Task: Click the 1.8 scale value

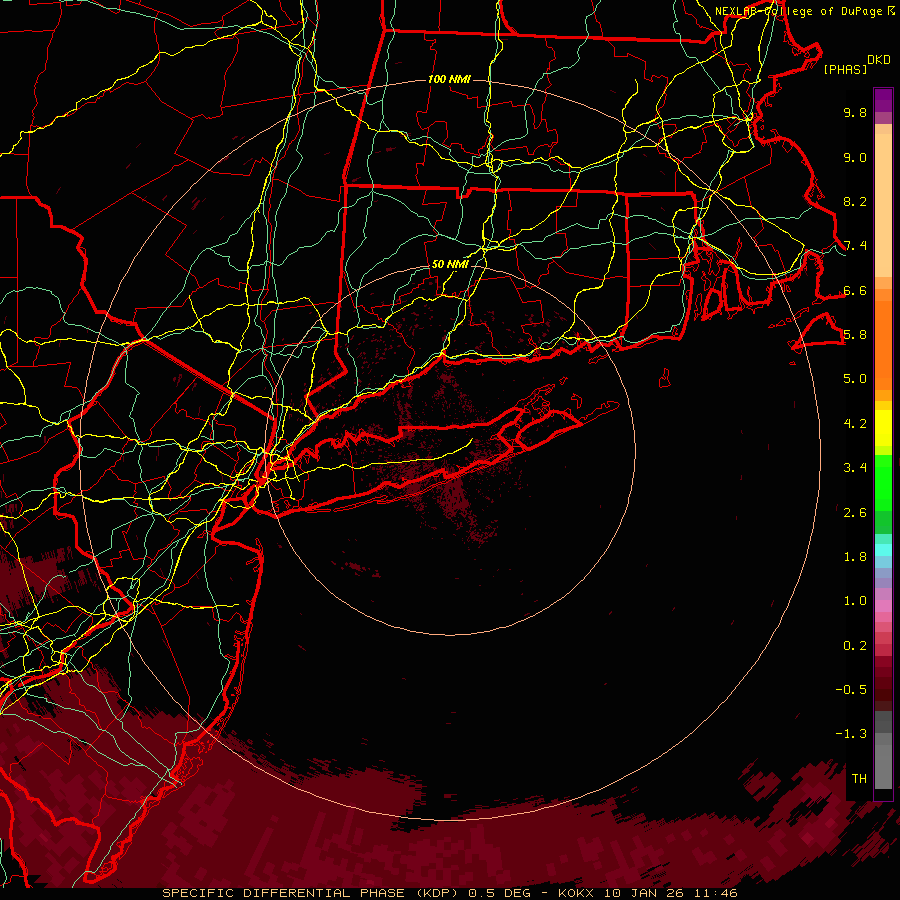Action: (x=855, y=557)
